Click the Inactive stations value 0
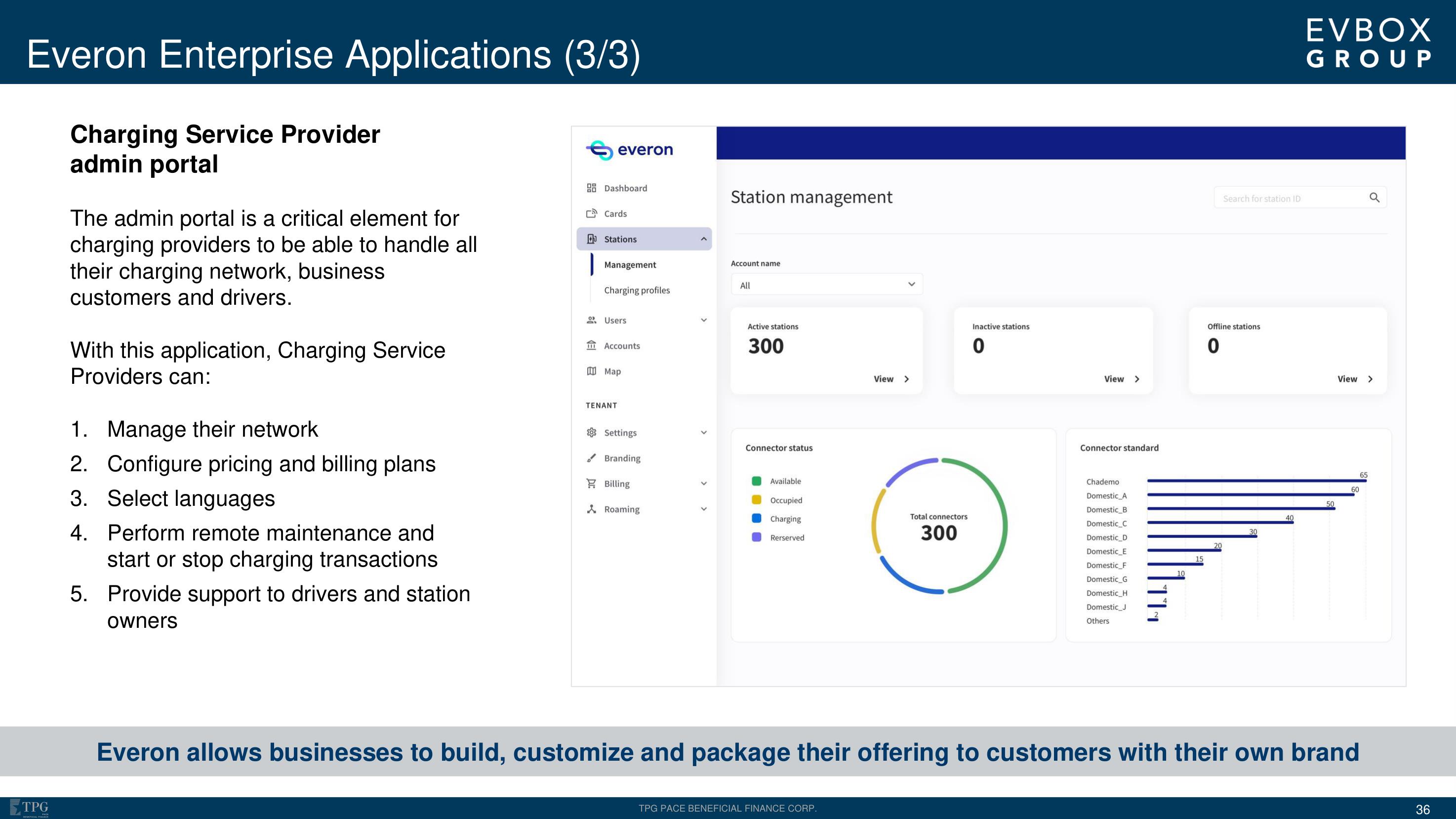Viewport: 1456px width, 819px height. pyautogui.click(x=978, y=346)
